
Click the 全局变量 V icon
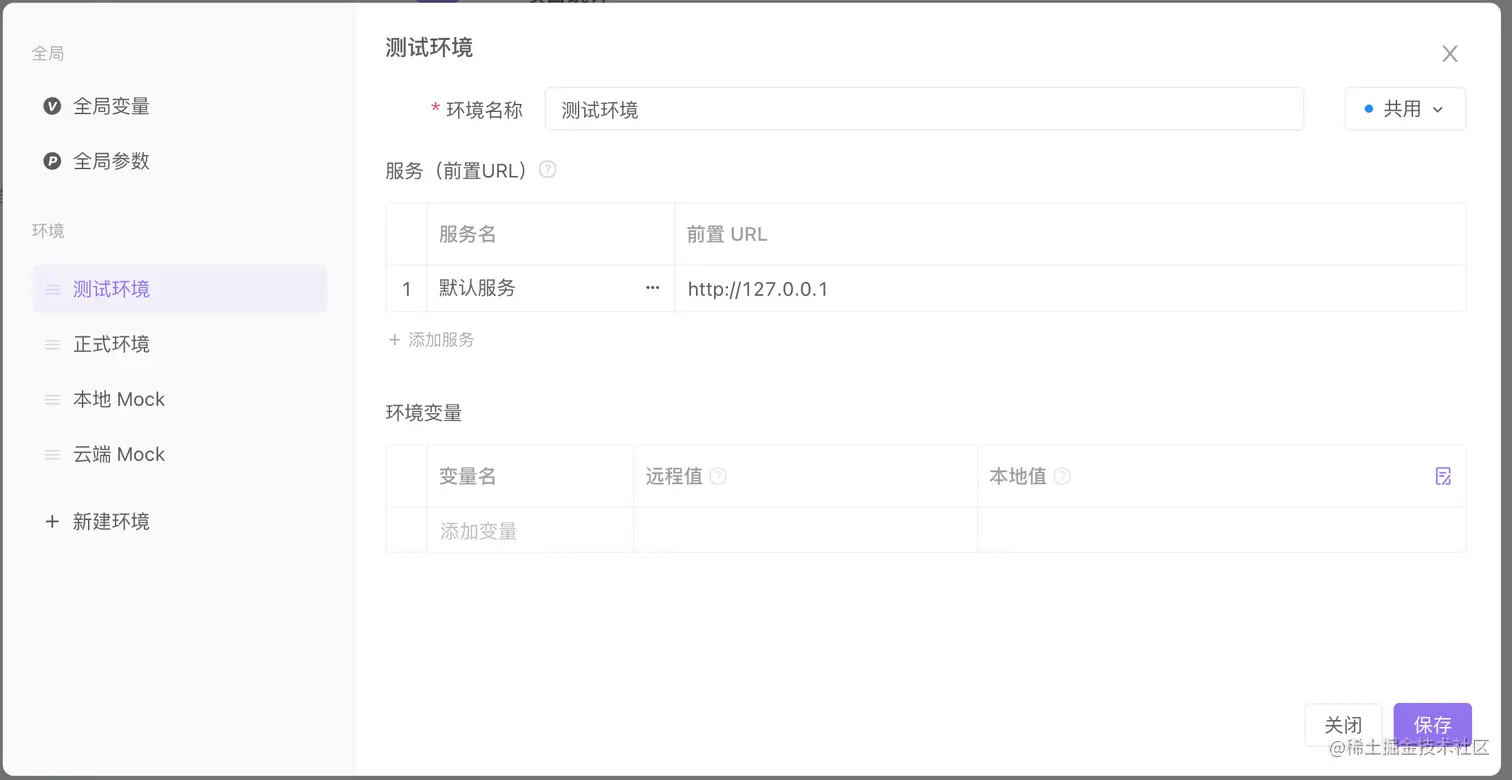coord(52,106)
